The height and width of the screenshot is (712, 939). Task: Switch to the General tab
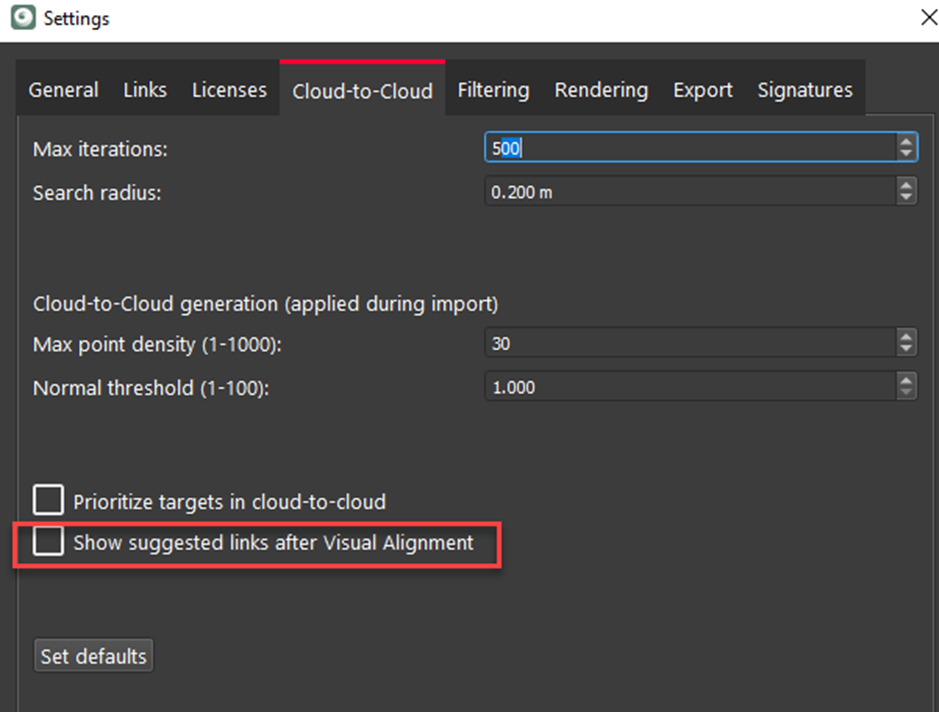coord(63,90)
